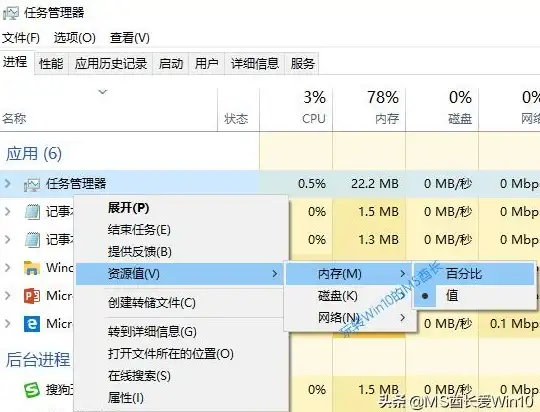540x412 pixels.
Task: Switch to the 服务 tab
Action: (x=302, y=64)
